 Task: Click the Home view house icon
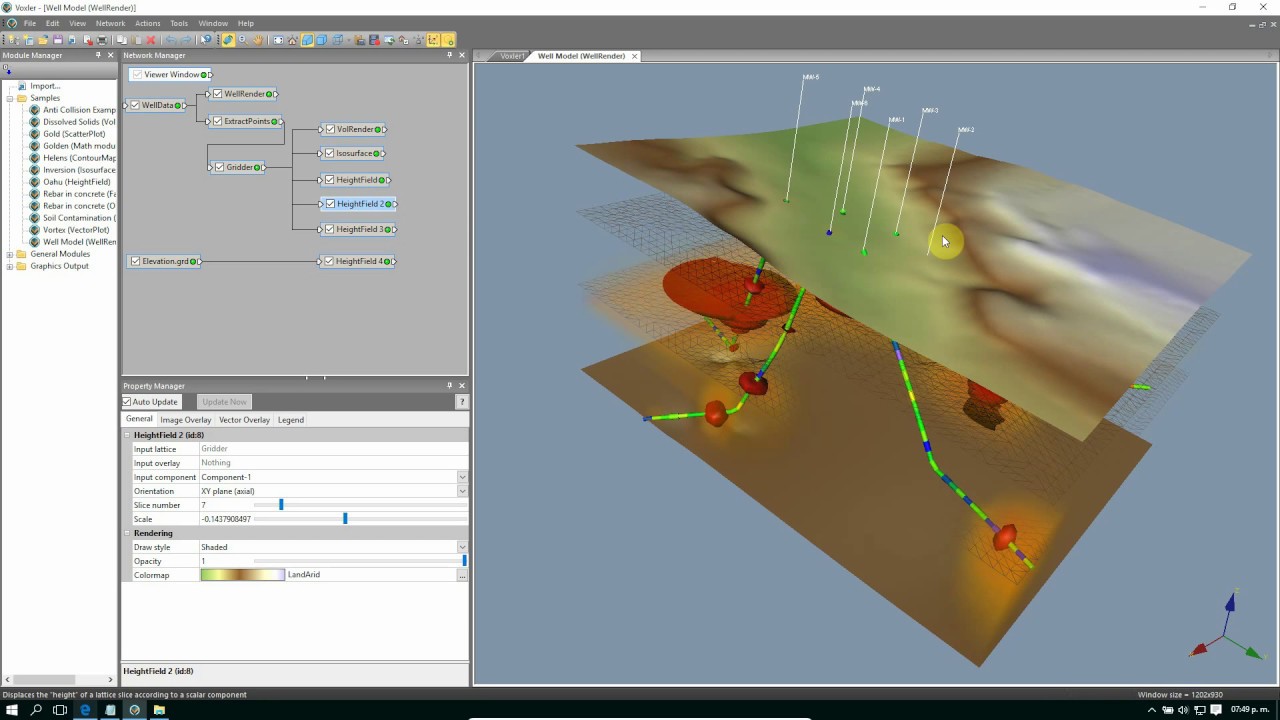coord(292,40)
